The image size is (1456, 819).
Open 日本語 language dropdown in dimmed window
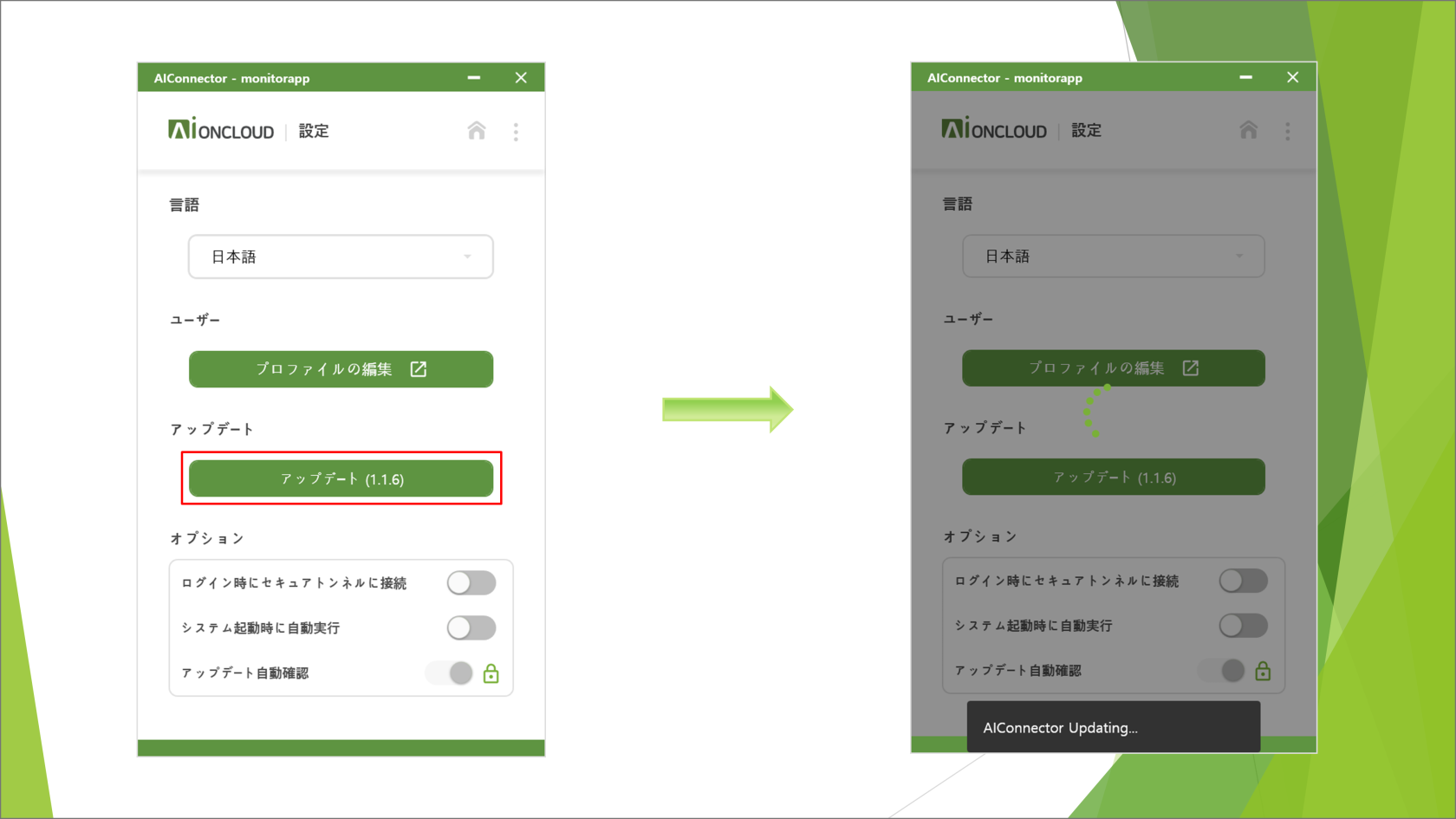click(x=1113, y=256)
